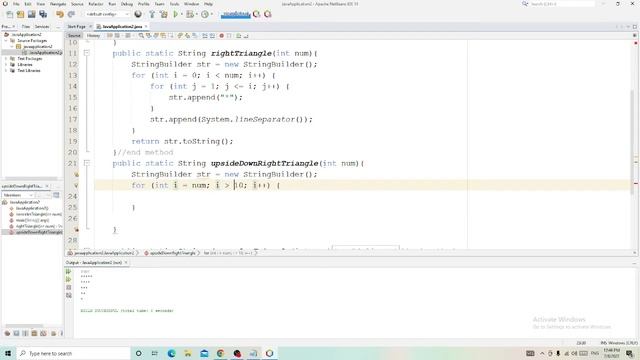
Task: Collapse the rightTriangle method fold at line 11
Action: [87, 53]
